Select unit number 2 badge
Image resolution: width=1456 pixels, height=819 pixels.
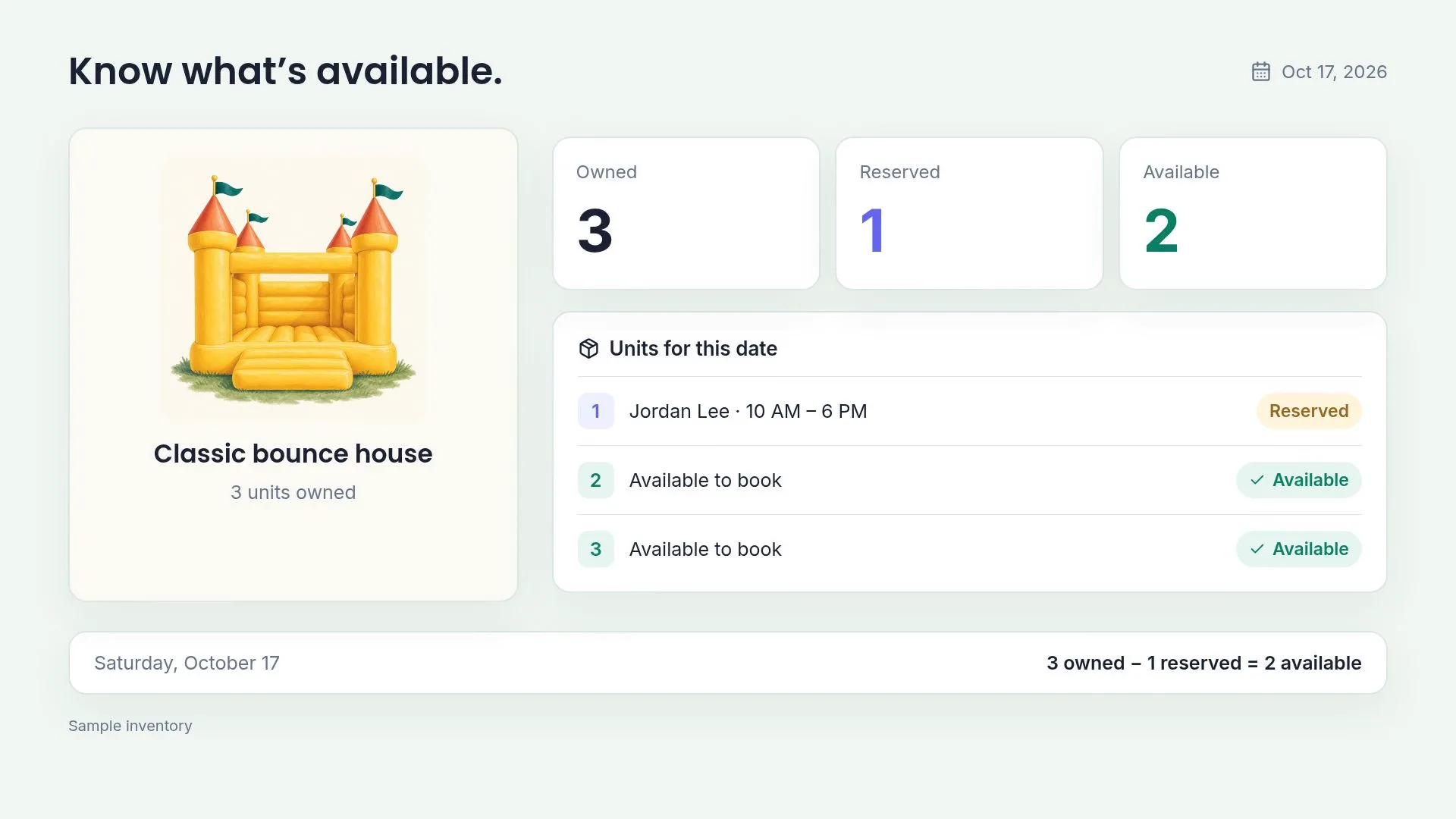click(x=595, y=480)
